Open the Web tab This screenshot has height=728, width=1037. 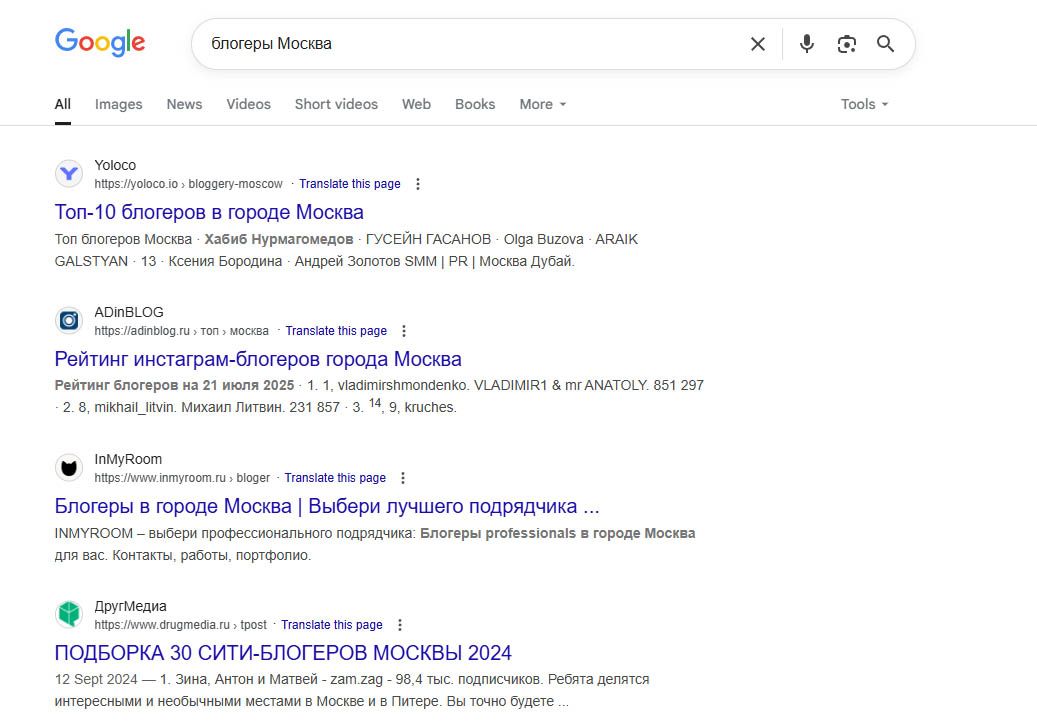[x=416, y=104]
